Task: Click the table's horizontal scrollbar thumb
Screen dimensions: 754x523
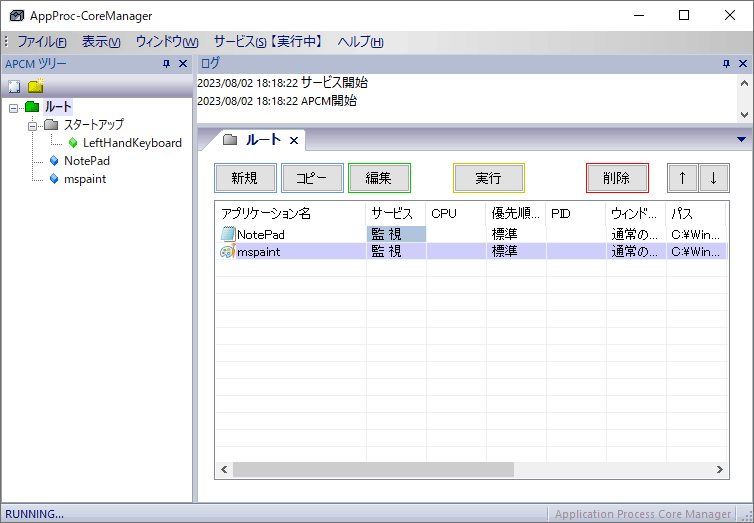Action: [373, 470]
